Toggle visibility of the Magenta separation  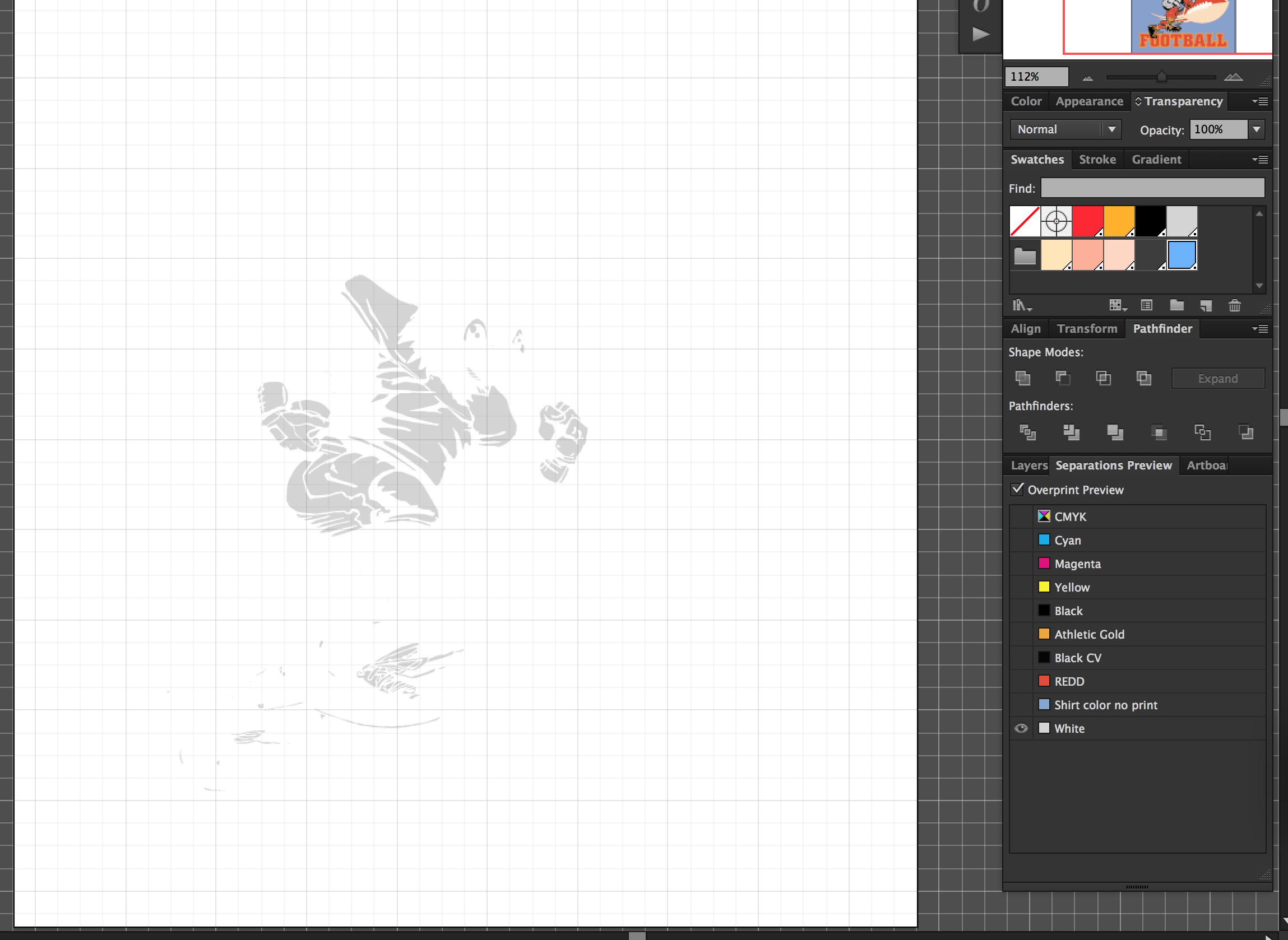pyautogui.click(x=1021, y=564)
